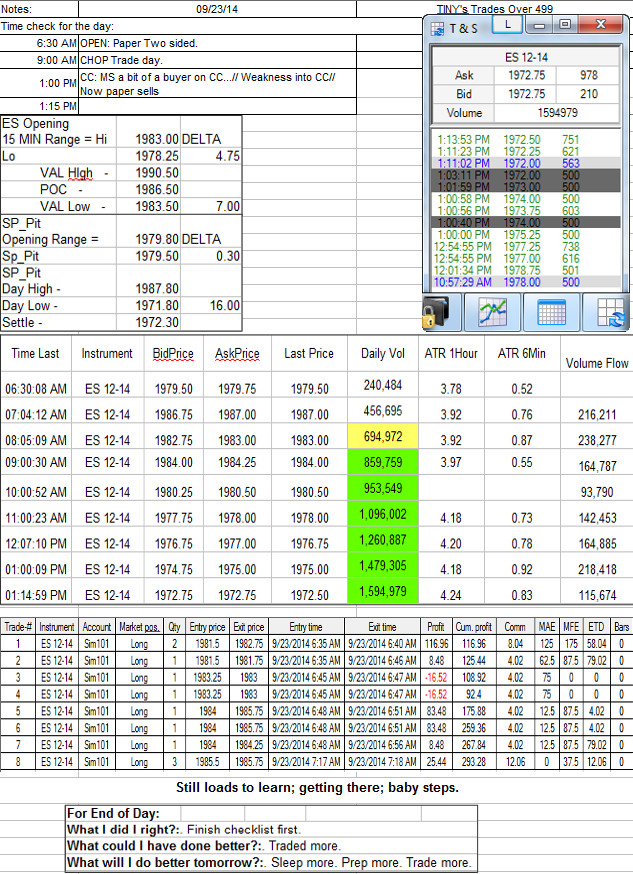Click the ATR 1Hour column header
This screenshot has width=633, height=874.
coord(451,353)
